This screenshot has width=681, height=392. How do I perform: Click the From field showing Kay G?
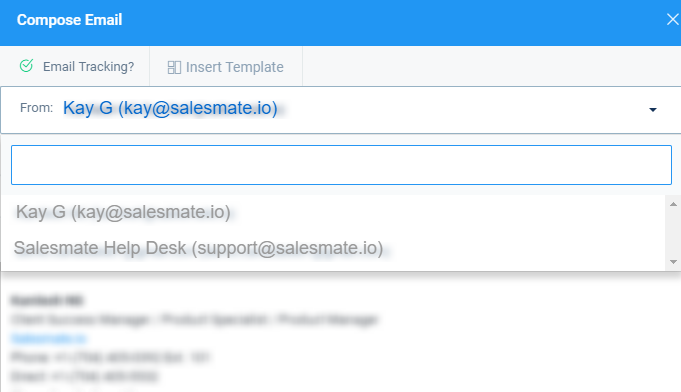coord(340,109)
